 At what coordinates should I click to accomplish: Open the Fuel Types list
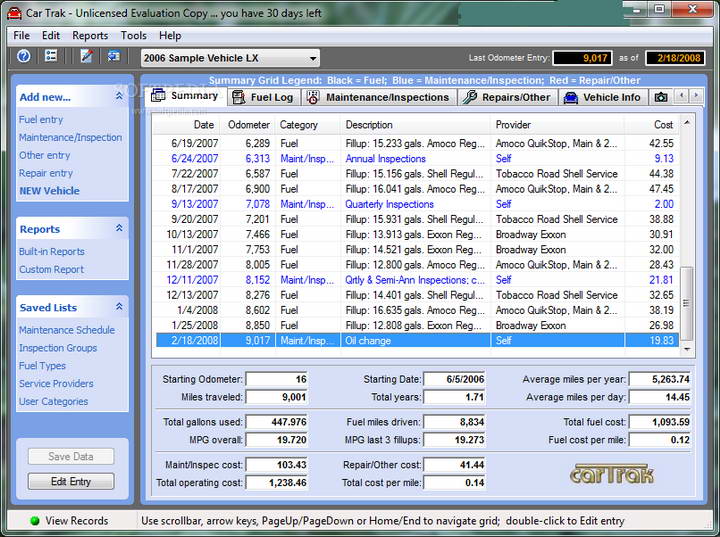(x=42, y=366)
